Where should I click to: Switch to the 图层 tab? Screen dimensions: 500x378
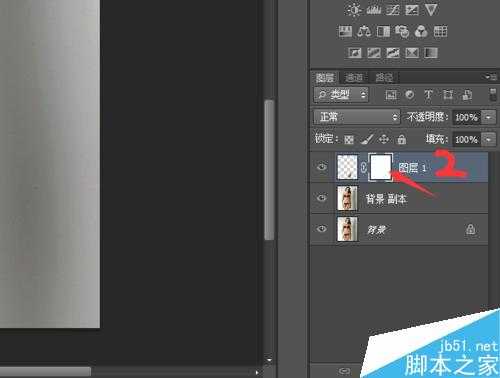[325, 78]
